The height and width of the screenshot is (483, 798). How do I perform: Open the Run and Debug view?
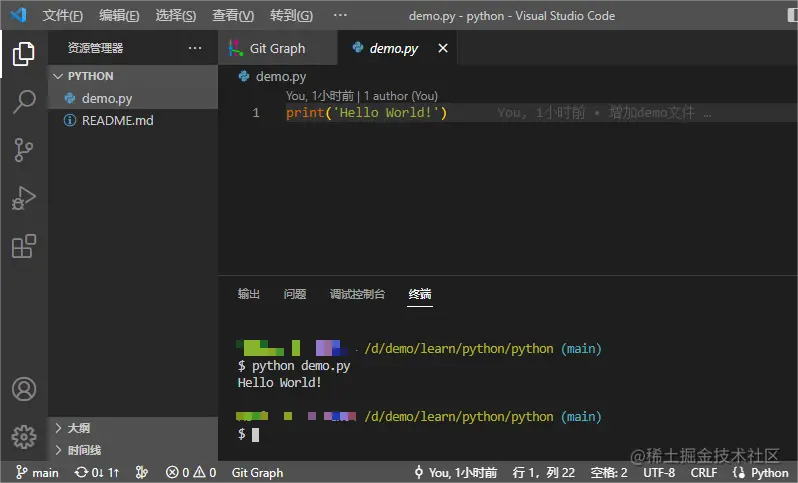point(23,198)
